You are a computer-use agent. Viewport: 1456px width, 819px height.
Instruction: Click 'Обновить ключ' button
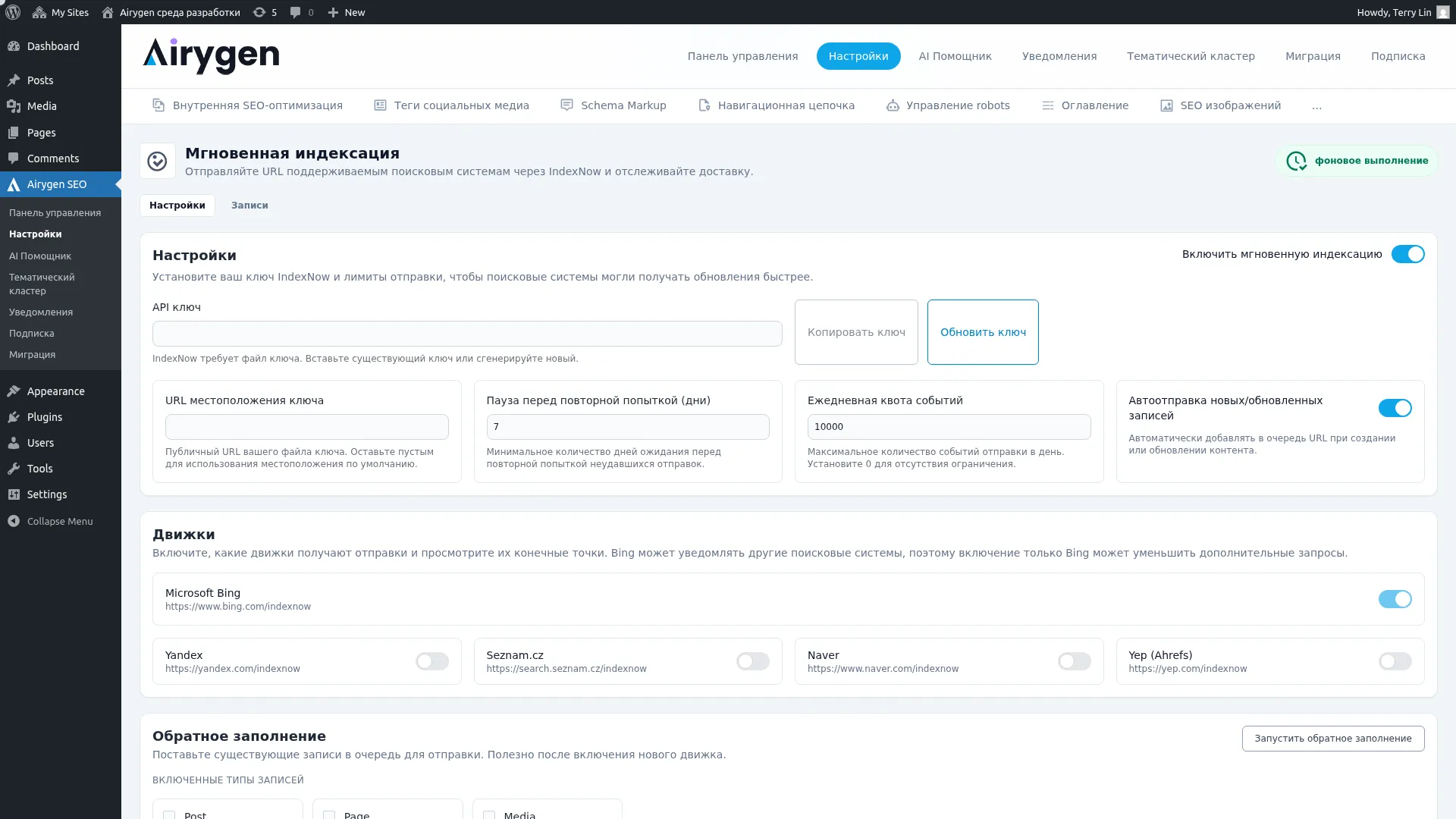click(983, 332)
